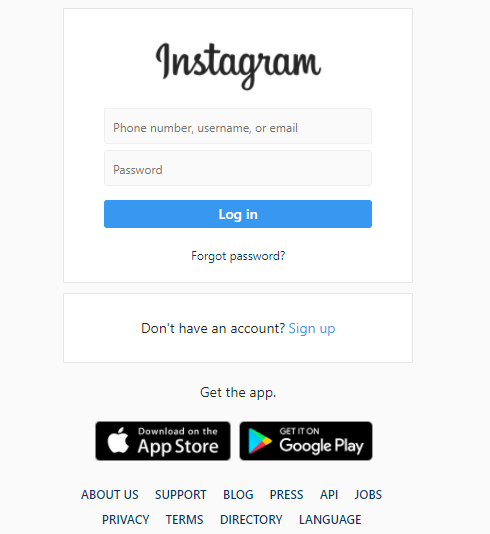
Task: Open the LANGUAGE selector in footer
Action: tap(330, 520)
